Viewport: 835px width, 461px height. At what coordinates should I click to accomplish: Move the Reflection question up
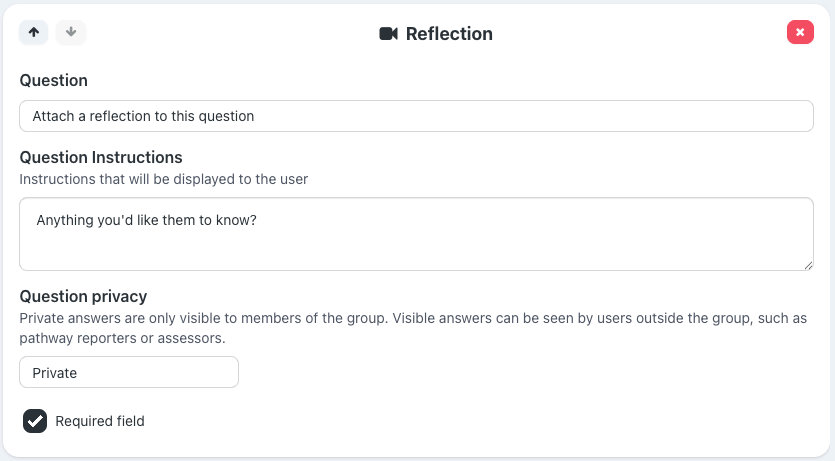[34, 32]
